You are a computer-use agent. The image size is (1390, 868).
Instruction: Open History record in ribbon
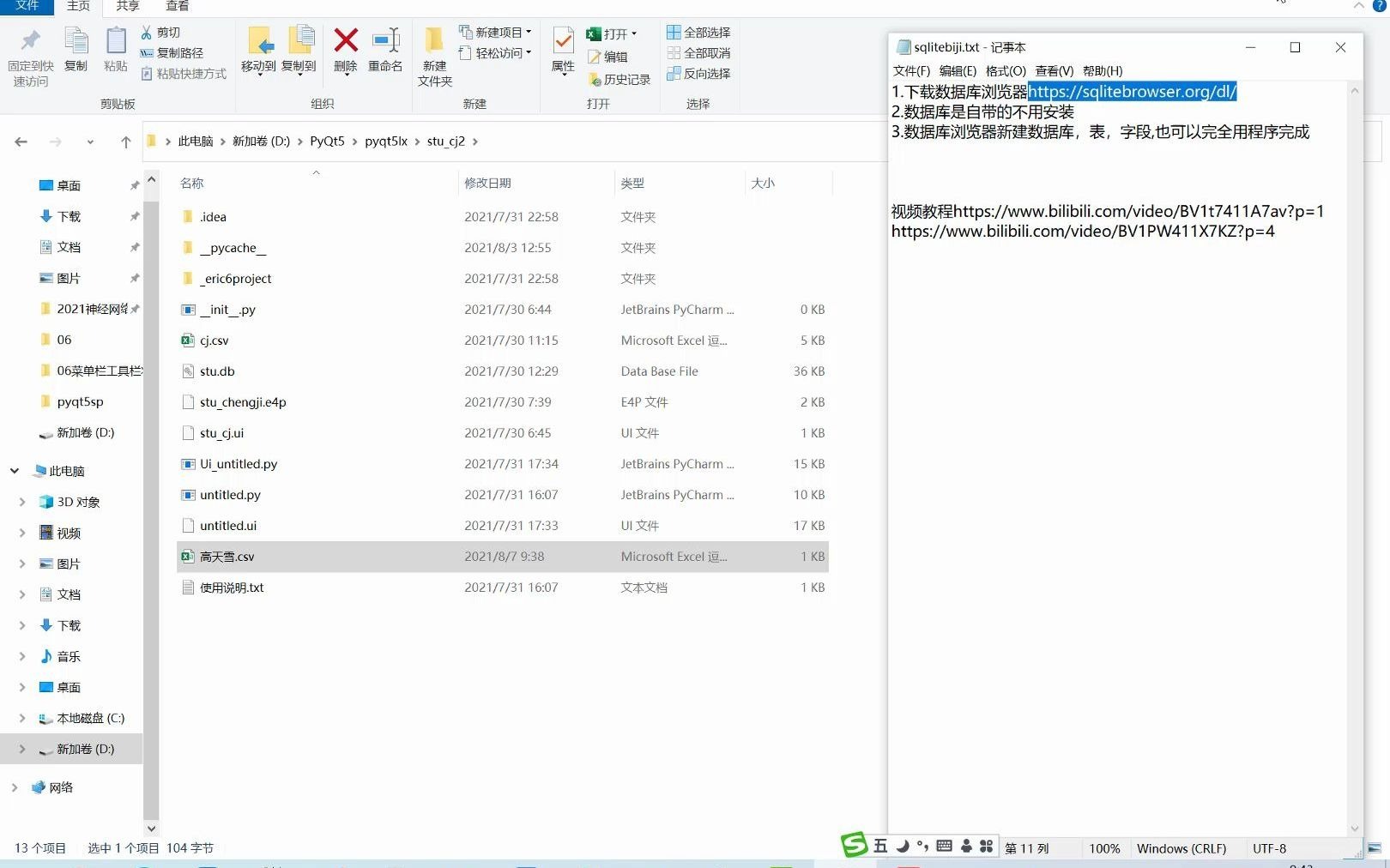[x=619, y=79]
